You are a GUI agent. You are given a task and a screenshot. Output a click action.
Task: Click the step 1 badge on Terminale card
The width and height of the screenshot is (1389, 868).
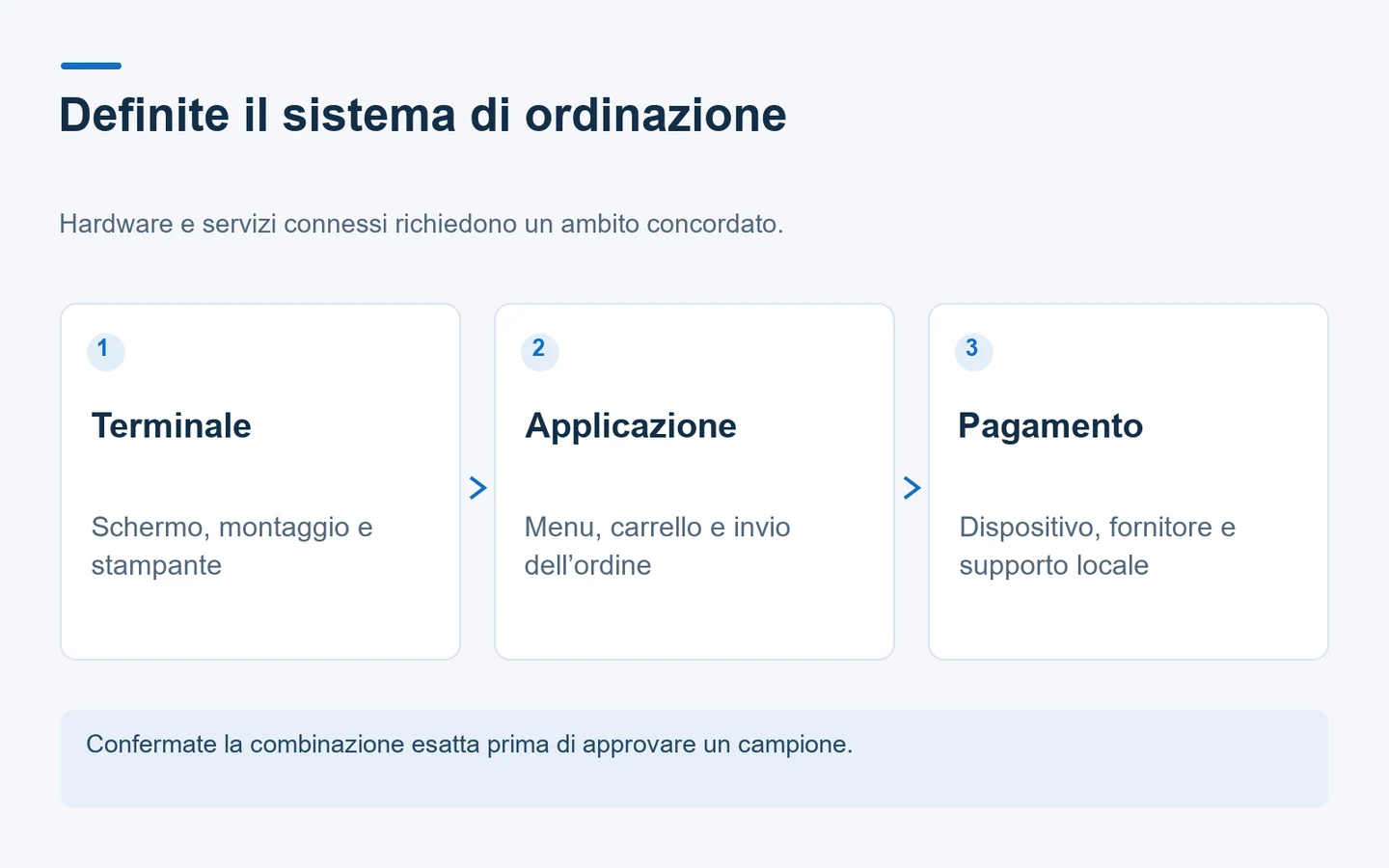point(105,351)
